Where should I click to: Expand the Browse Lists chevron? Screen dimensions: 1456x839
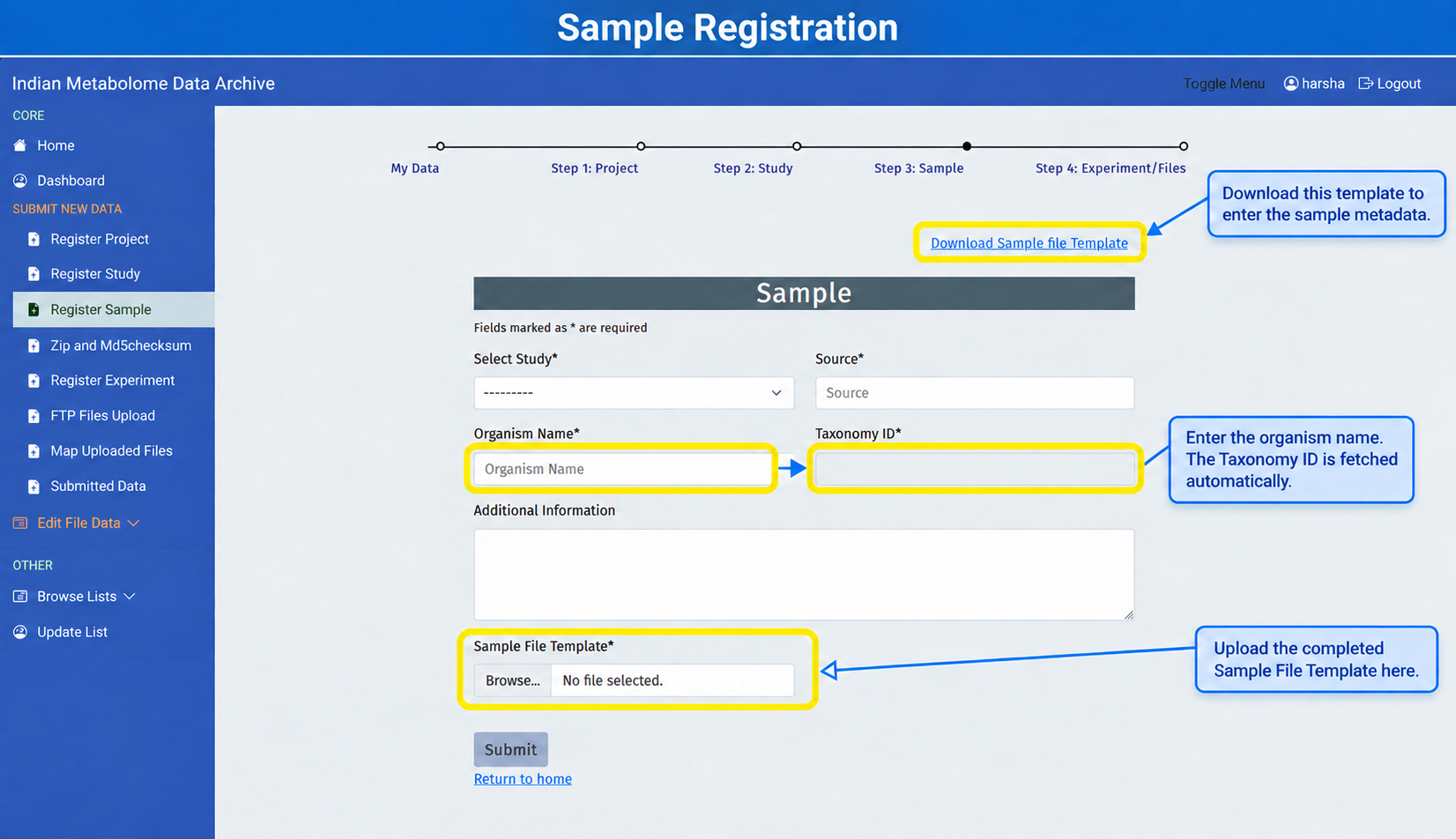point(130,597)
